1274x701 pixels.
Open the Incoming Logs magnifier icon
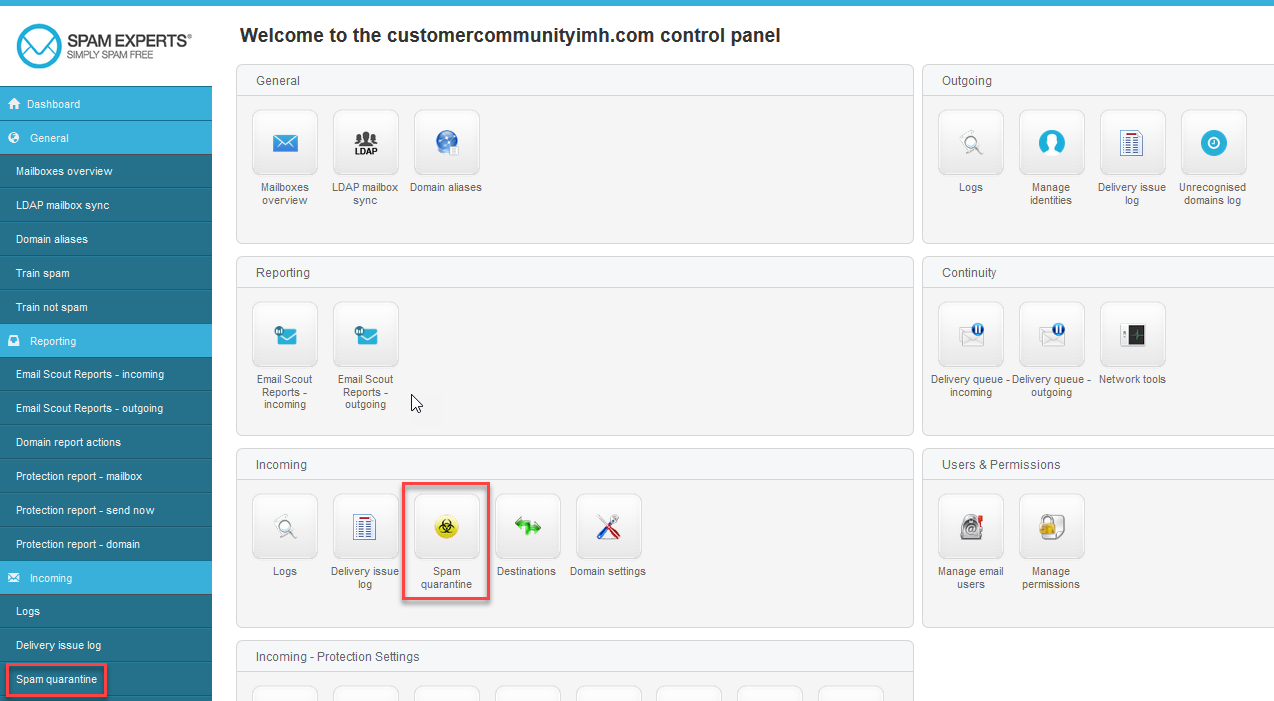click(x=285, y=527)
